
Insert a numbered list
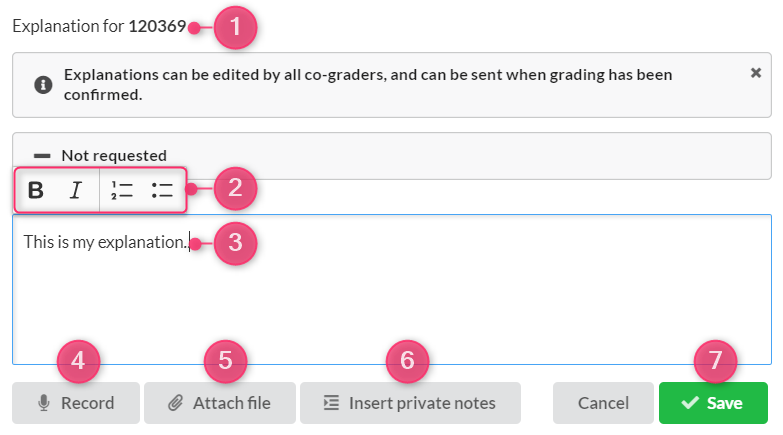[122, 190]
